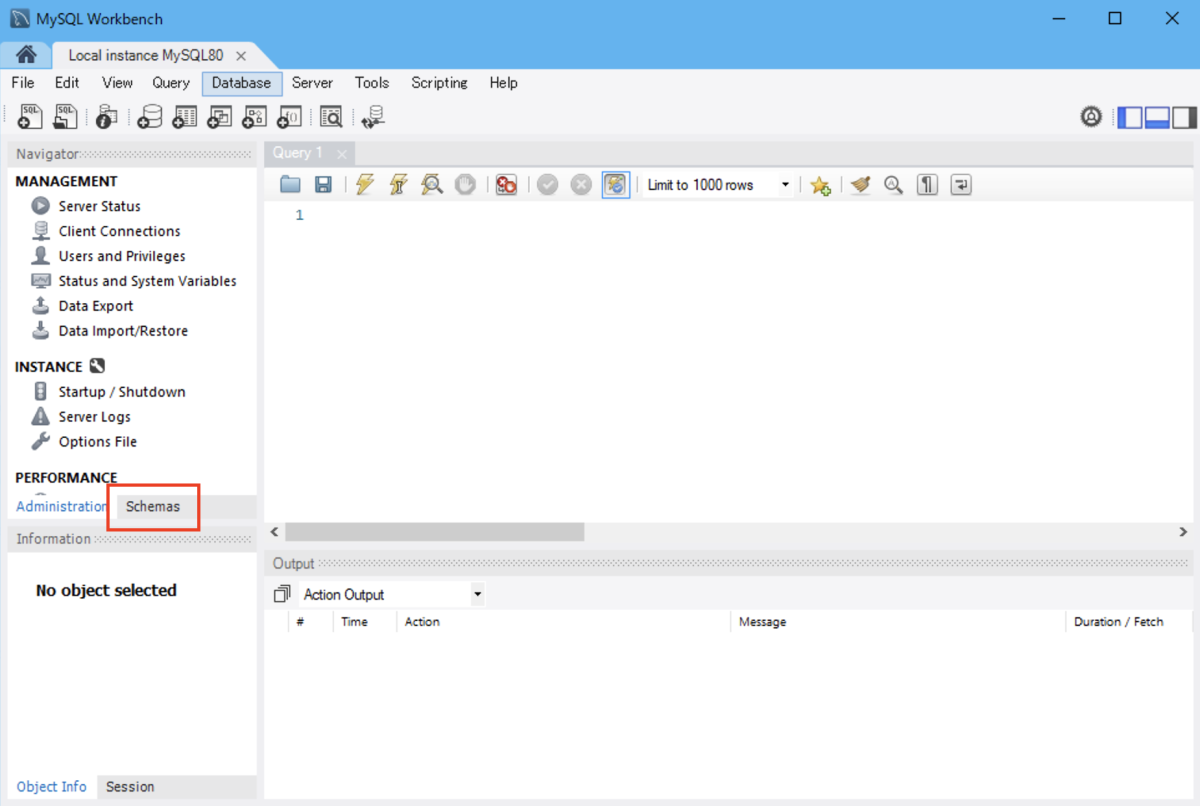Toggle stop script on error icon

click(506, 184)
